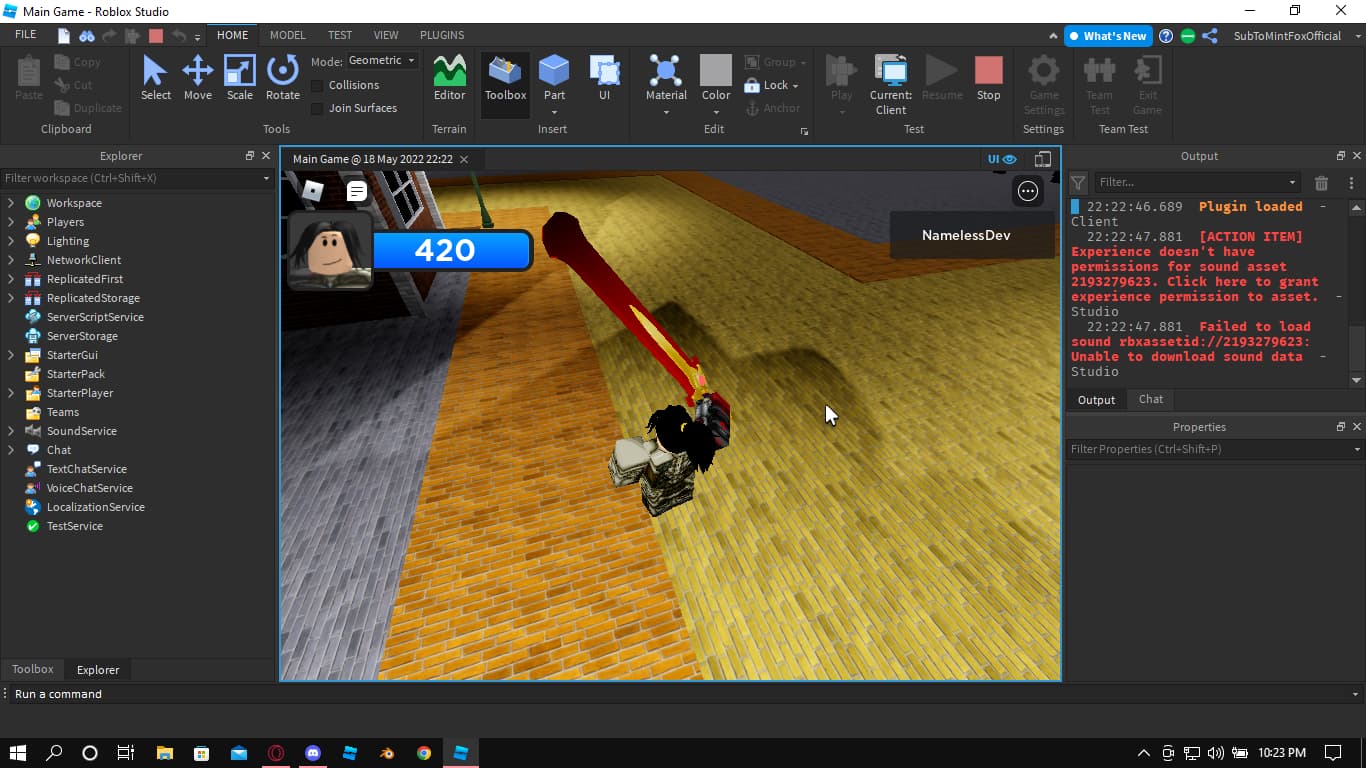The image size is (1366, 768).
Task: Open the Lock tool in Edit group
Action: pos(771,85)
